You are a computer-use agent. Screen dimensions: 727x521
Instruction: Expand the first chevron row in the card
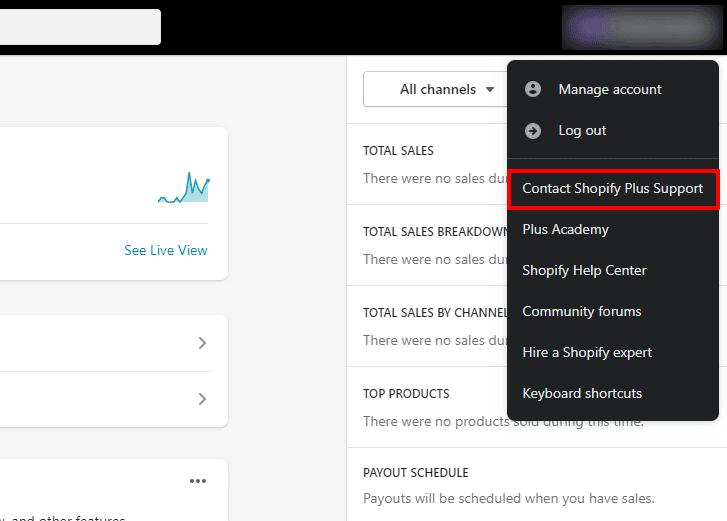(202, 343)
